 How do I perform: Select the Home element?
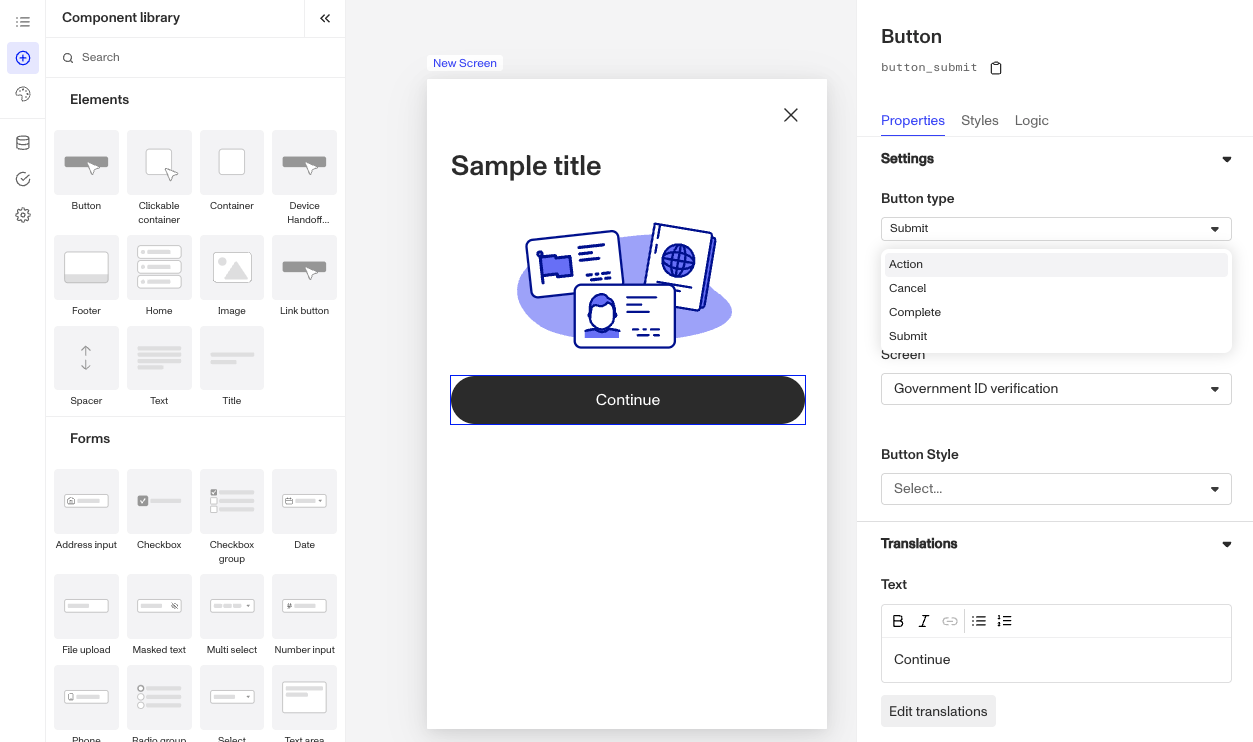tap(159, 276)
